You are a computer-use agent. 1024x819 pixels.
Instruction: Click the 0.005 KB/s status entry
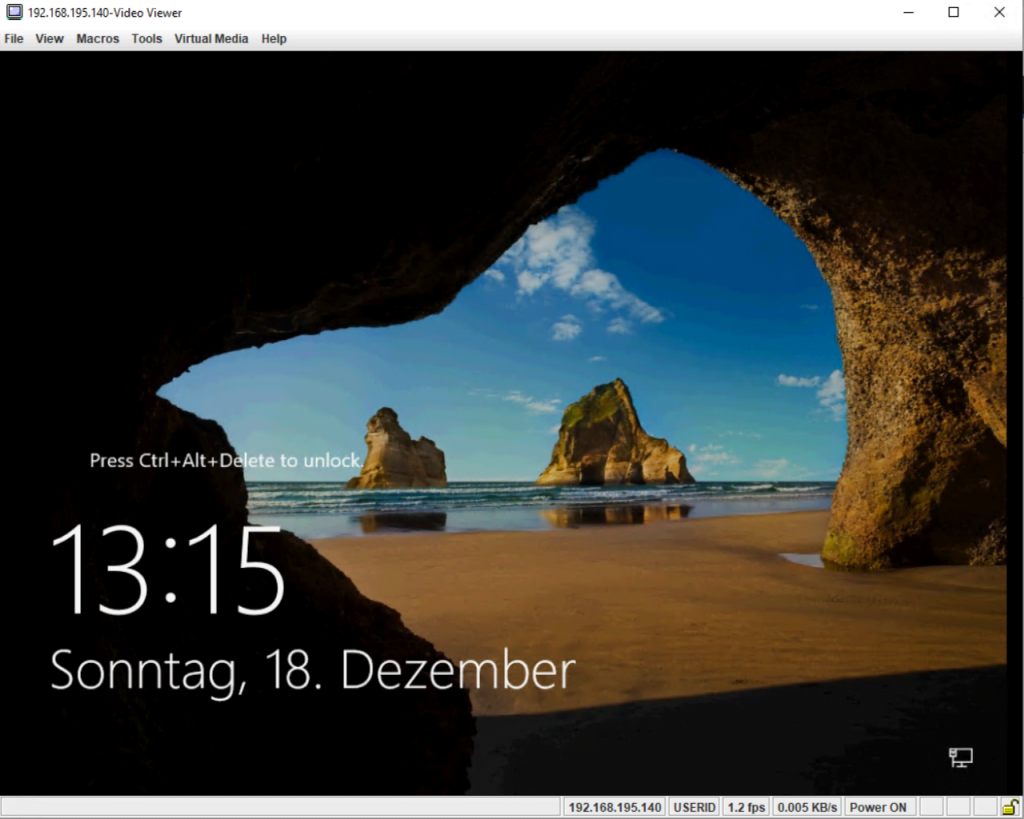coord(807,807)
